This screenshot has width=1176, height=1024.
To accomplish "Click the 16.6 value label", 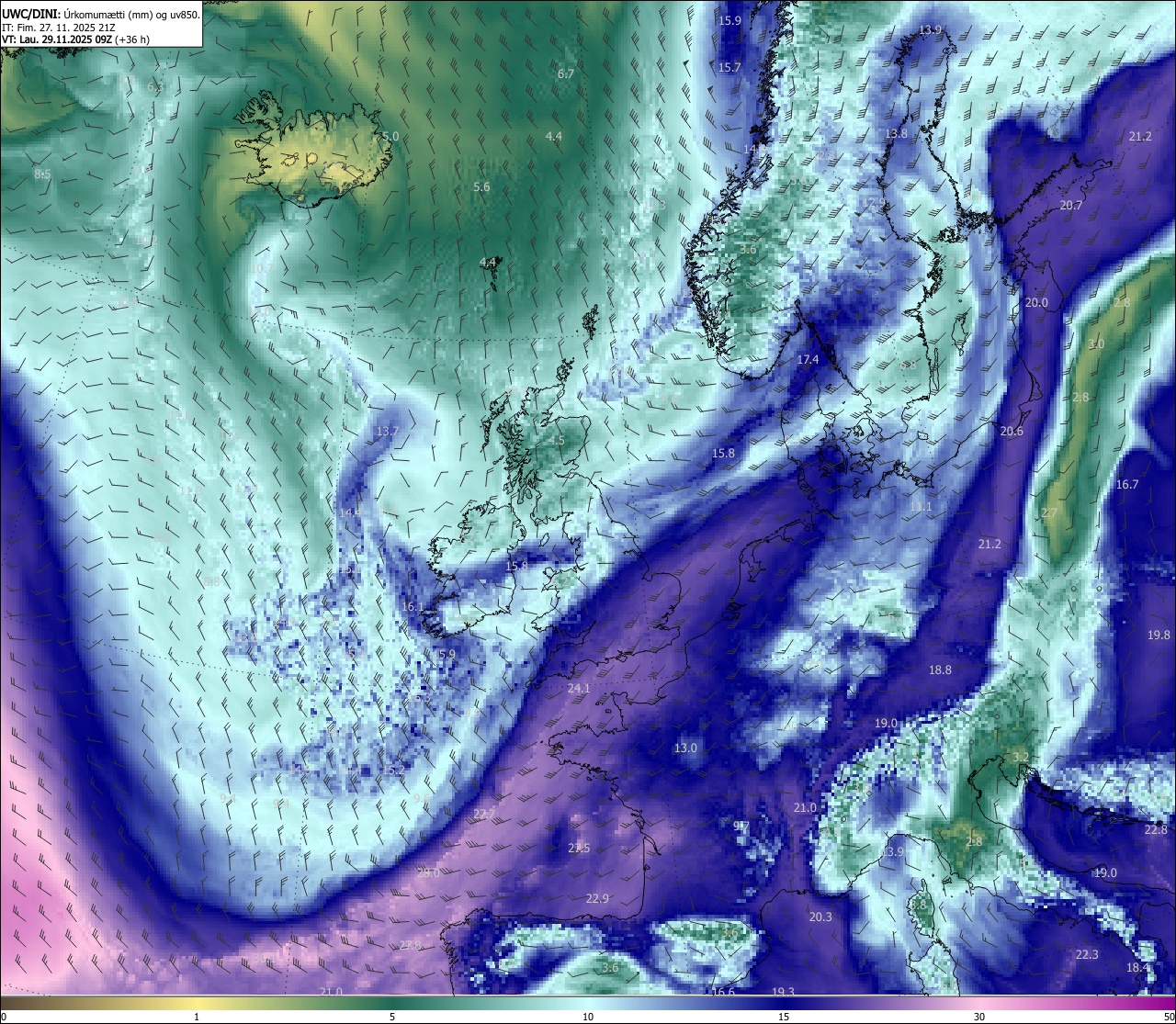I will (723, 992).
